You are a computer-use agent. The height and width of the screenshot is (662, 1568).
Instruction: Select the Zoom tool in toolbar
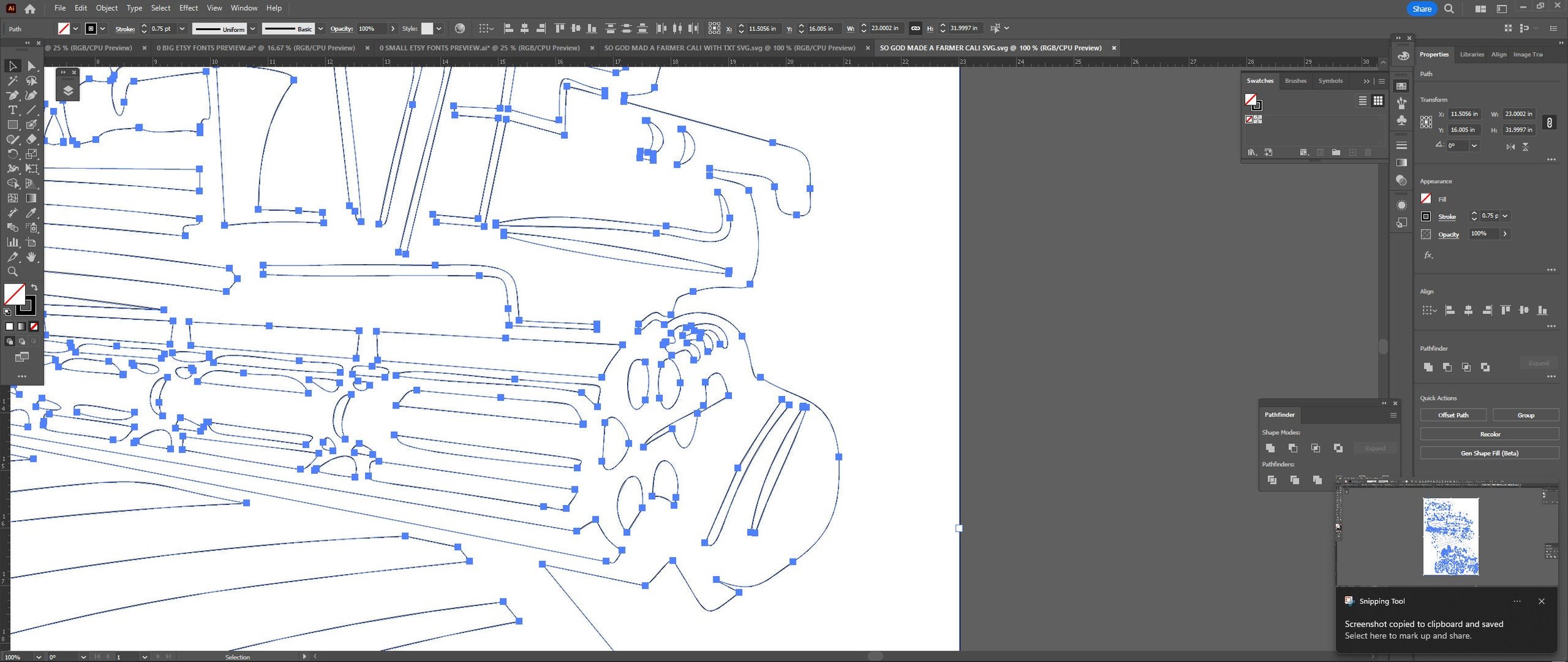(x=13, y=272)
